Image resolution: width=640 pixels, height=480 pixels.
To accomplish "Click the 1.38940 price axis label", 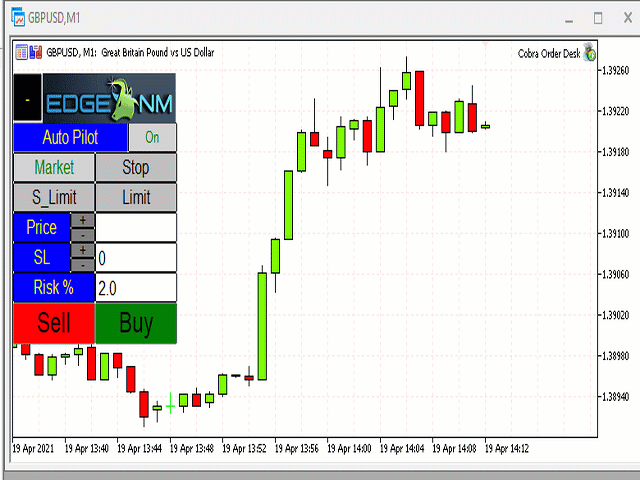I will tap(616, 396).
